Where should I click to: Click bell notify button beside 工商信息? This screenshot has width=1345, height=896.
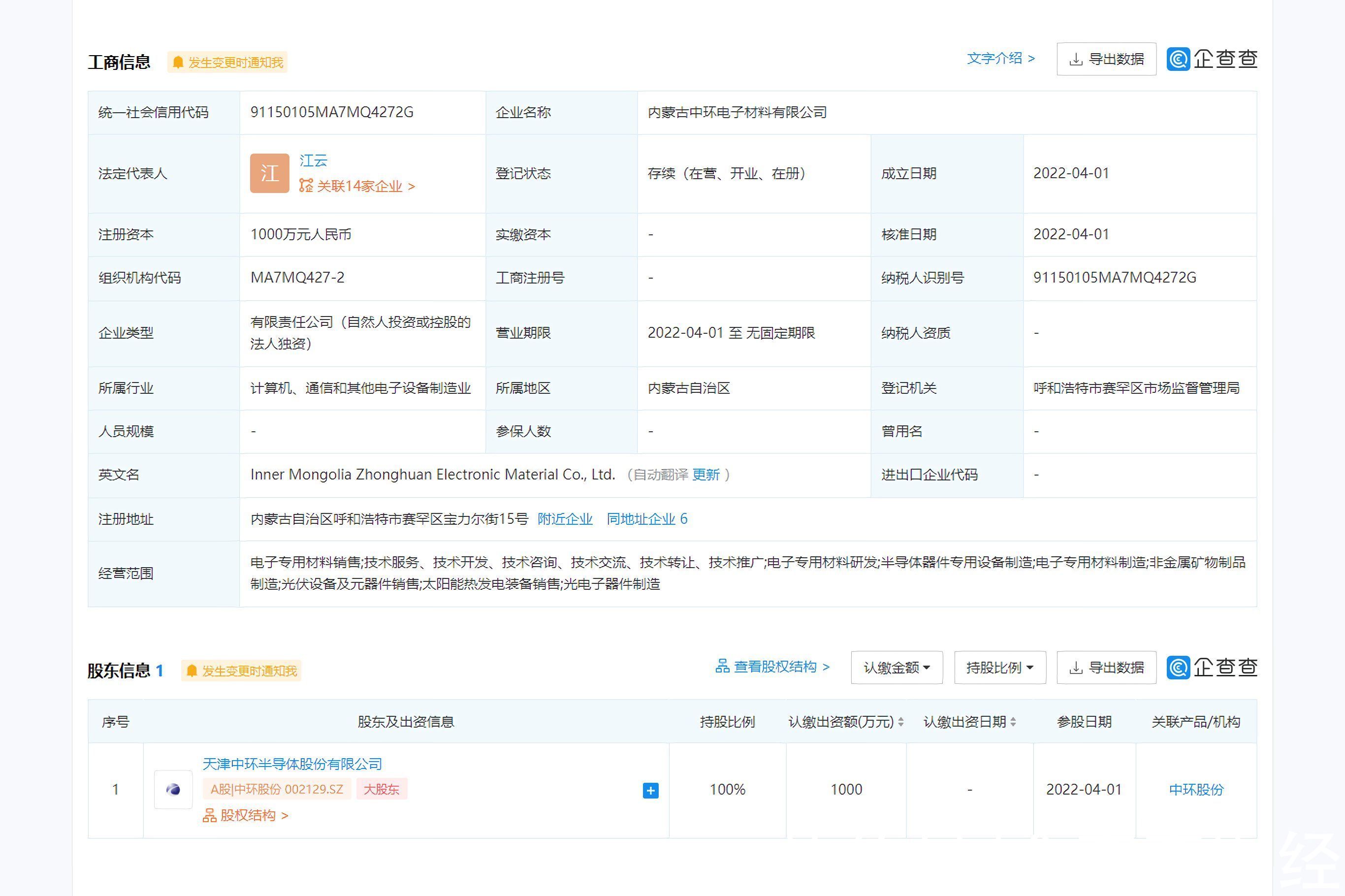[227, 63]
